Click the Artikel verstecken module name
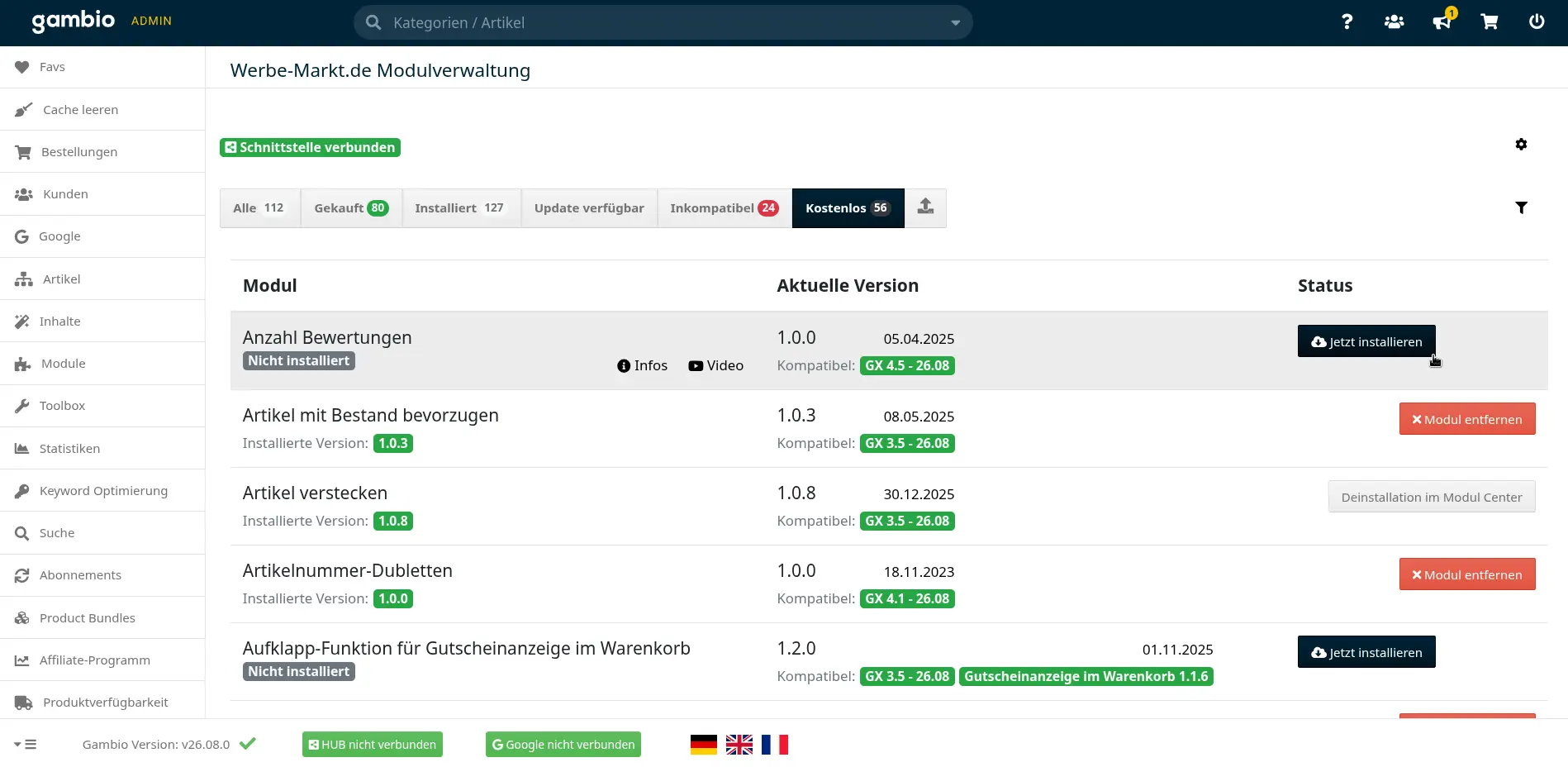 pos(315,493)
